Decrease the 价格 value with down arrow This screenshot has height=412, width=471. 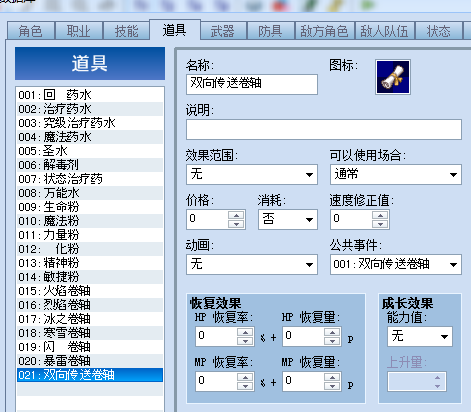pyautogui.click(x=236, y=224)
